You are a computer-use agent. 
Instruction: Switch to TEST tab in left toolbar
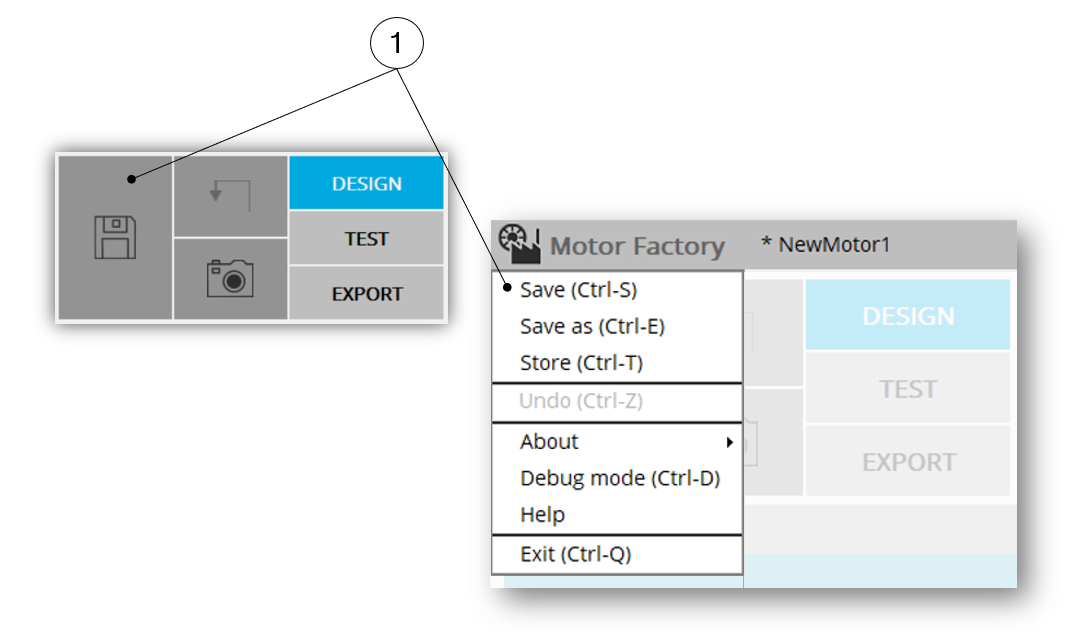point(366,239)
